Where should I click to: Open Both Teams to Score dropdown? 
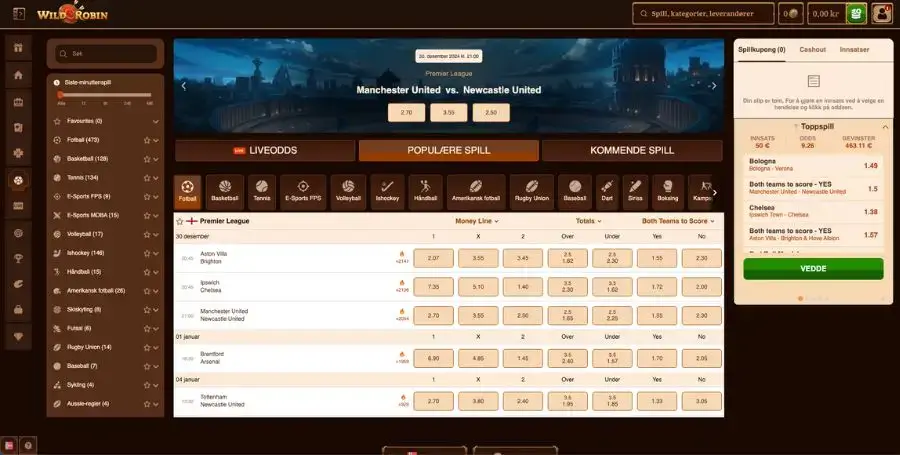tap(678, 221)
